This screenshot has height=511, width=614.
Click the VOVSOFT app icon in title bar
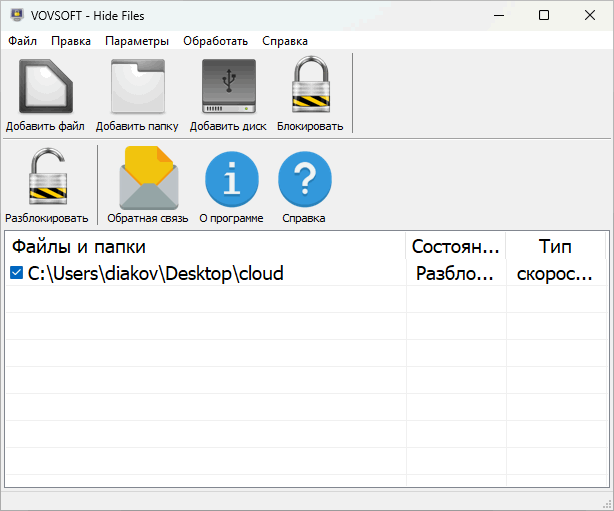(x=17, y=15)
